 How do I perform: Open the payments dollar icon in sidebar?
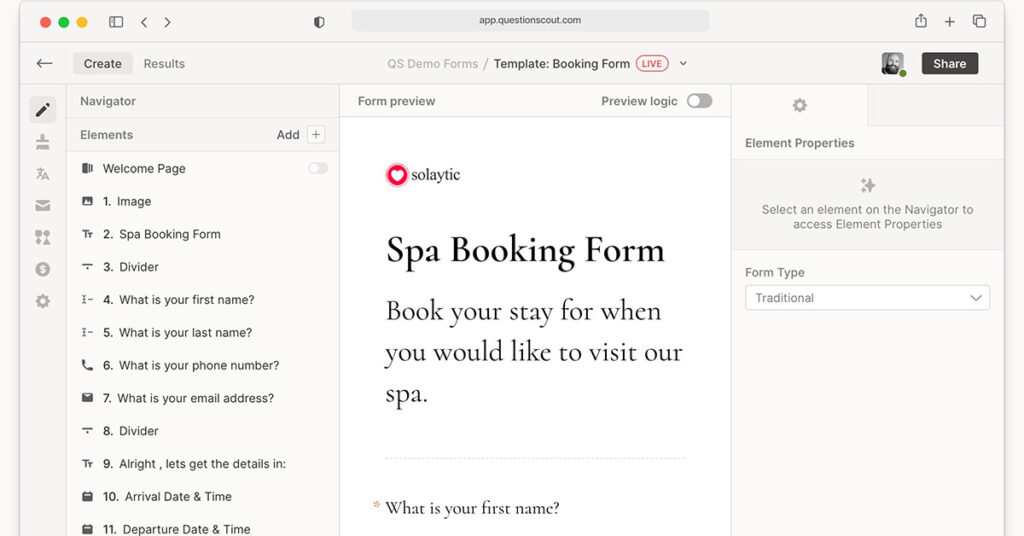42,269
